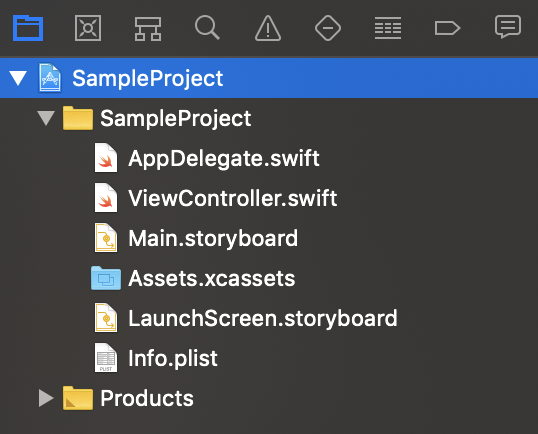The image size is (538, 434).
Task: Open the Test navigator diamond icon
Action: 328,28
